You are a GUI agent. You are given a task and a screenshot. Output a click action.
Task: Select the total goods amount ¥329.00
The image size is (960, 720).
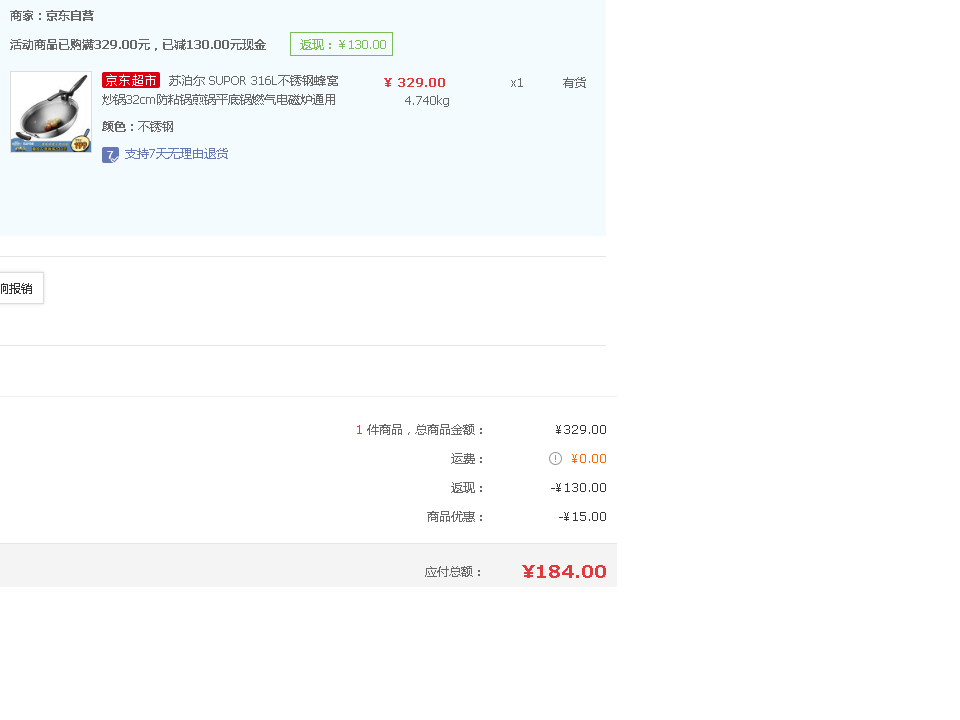(x=580, y=430)
